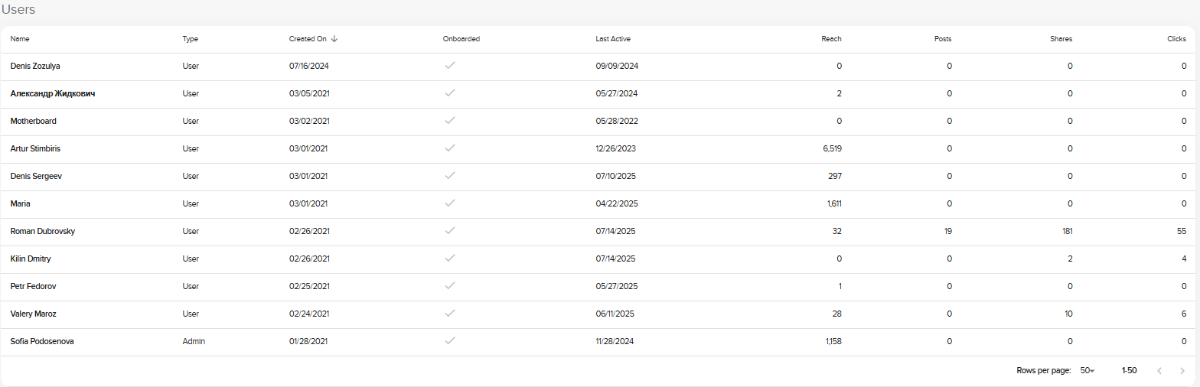Click Onboarded checkmark for Maria row
The width and height of the screenshot is (1200, 387).
[450, 203]
